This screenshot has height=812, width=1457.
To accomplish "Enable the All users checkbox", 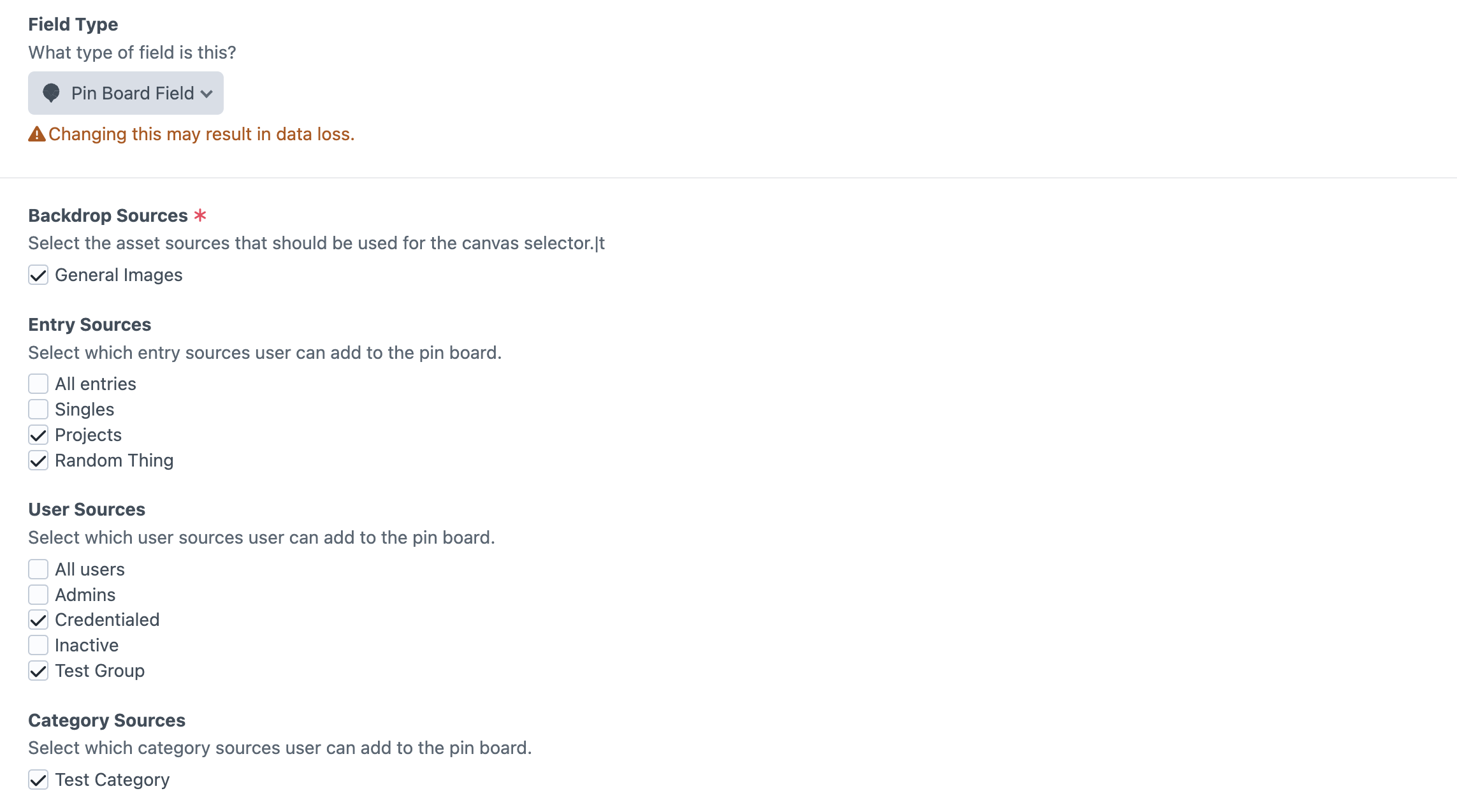I will pyautogui.click(x=38, y=569).
